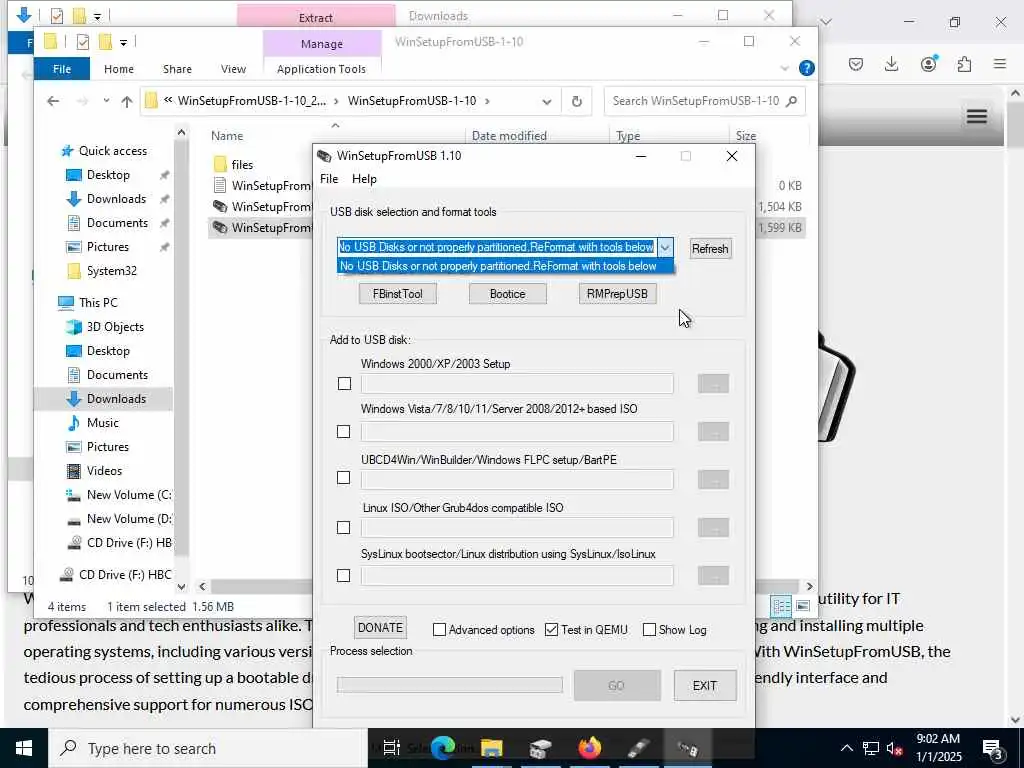The height and width of the screenshot is (768, 1024).
Task: Click the Manage contextual tab
Action: [322, 44]
